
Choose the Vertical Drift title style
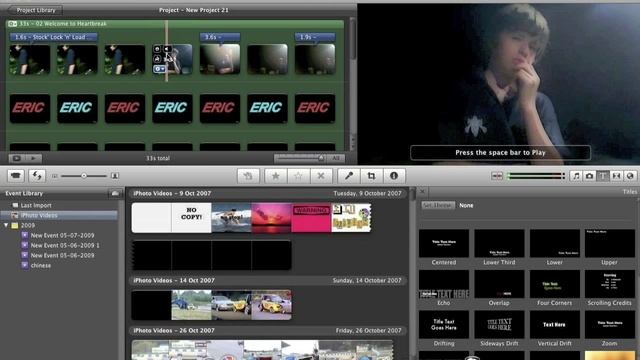pos(554,329)
